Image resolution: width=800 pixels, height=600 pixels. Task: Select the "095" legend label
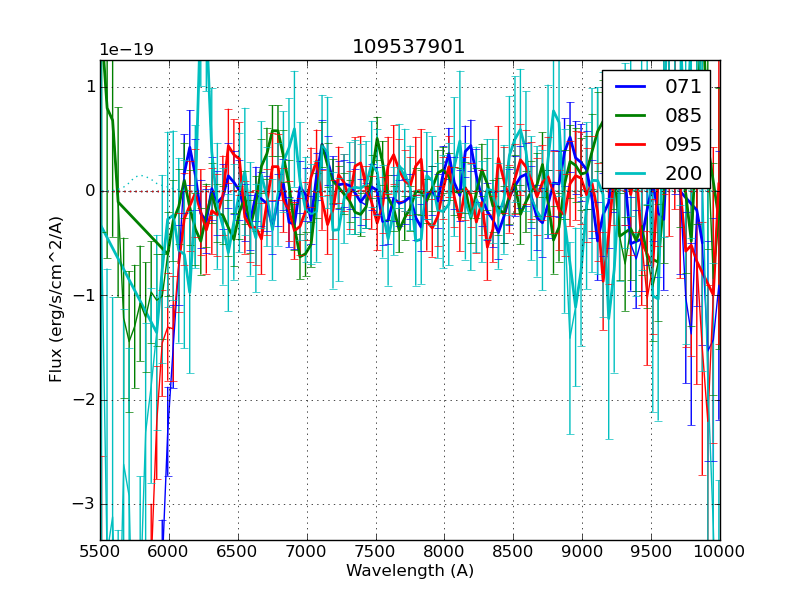(x=683, y=145)
